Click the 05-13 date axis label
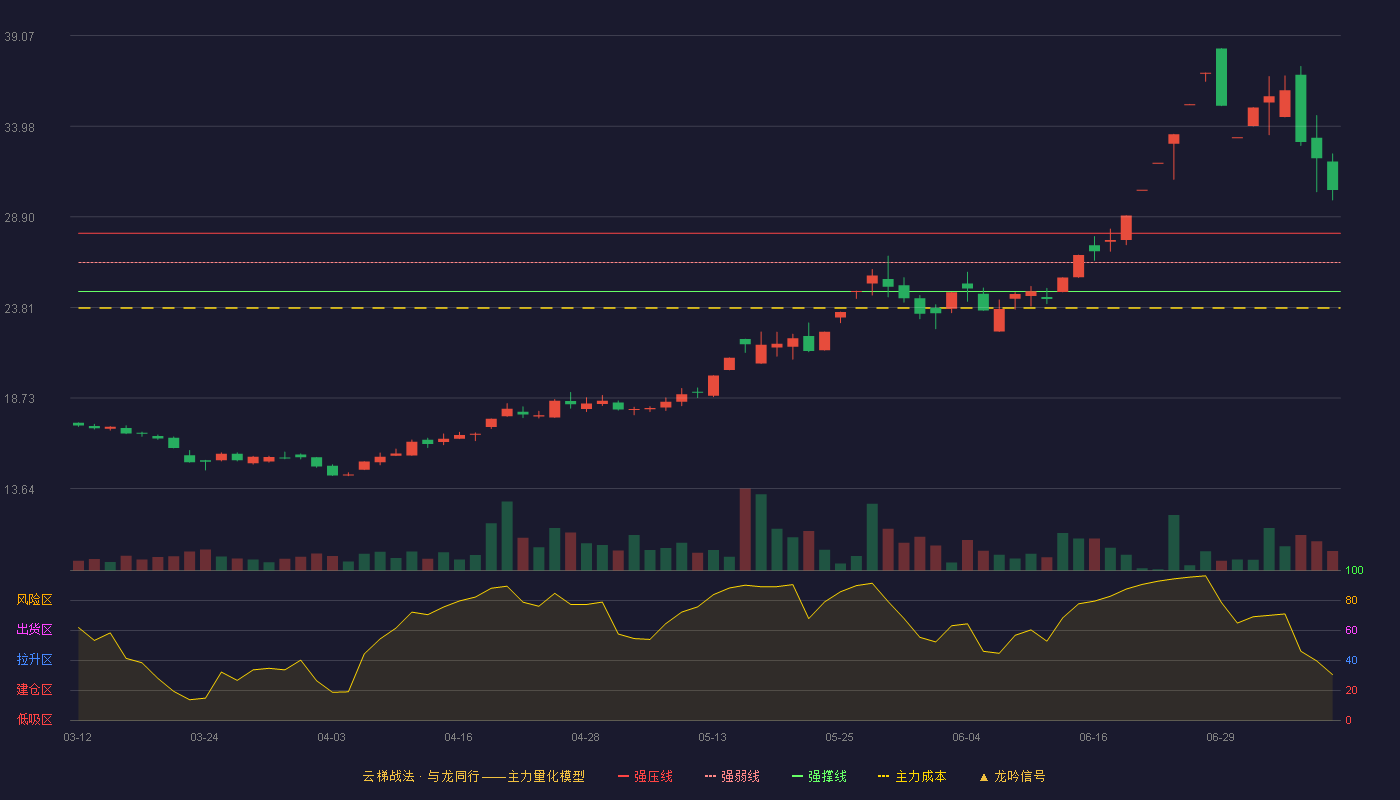This screenshot has height=800, width=1400. (712, 737)
